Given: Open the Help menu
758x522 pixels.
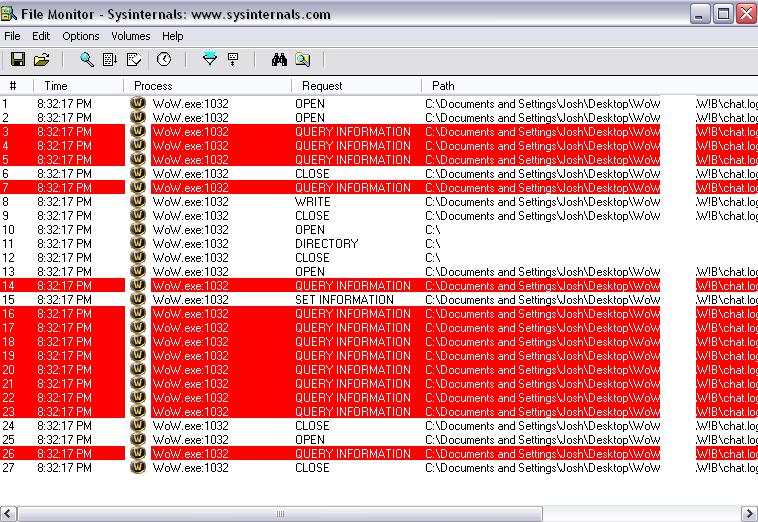Looking at the screenshot, I should [173, 36].
